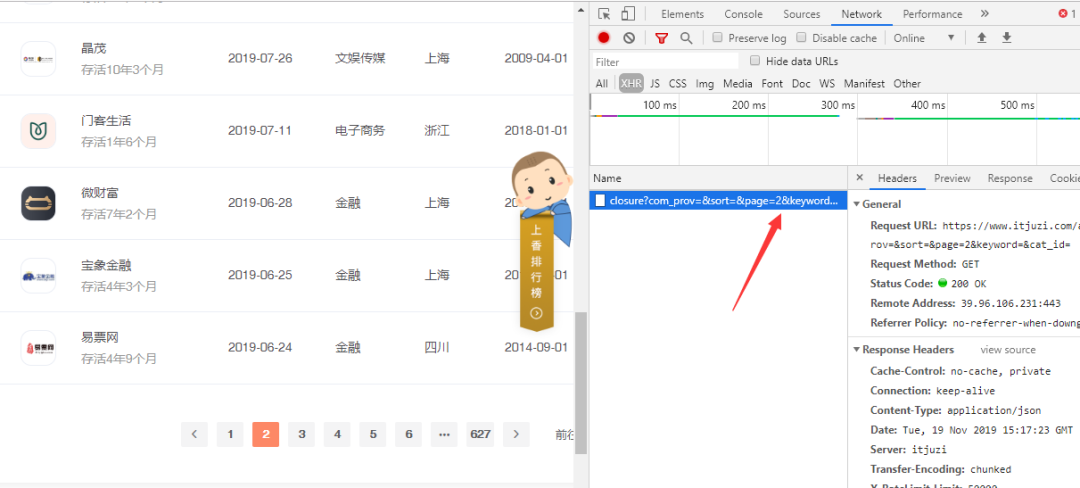Click the view source link
The image size is (1080, 488).
click(x=1007, y=350)
